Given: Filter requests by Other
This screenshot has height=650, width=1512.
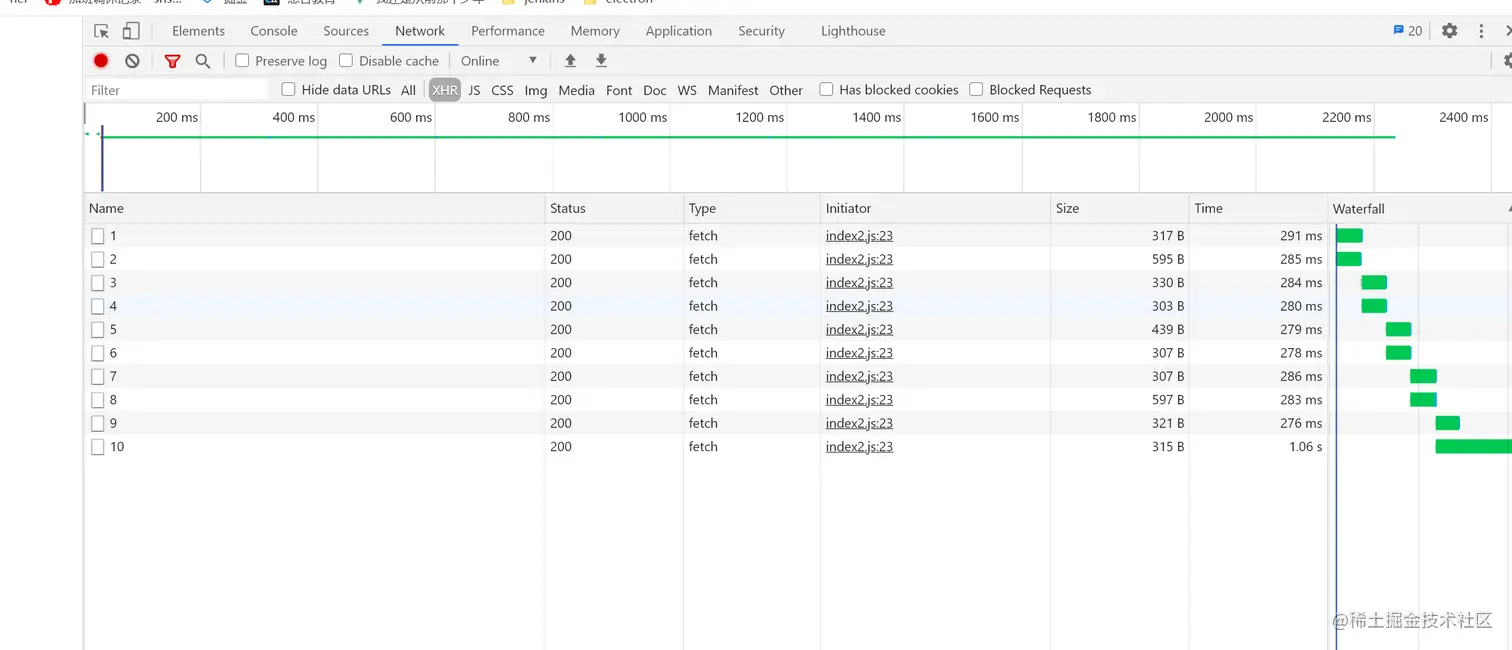Looking at the screenshot, I should pos(786,90).
